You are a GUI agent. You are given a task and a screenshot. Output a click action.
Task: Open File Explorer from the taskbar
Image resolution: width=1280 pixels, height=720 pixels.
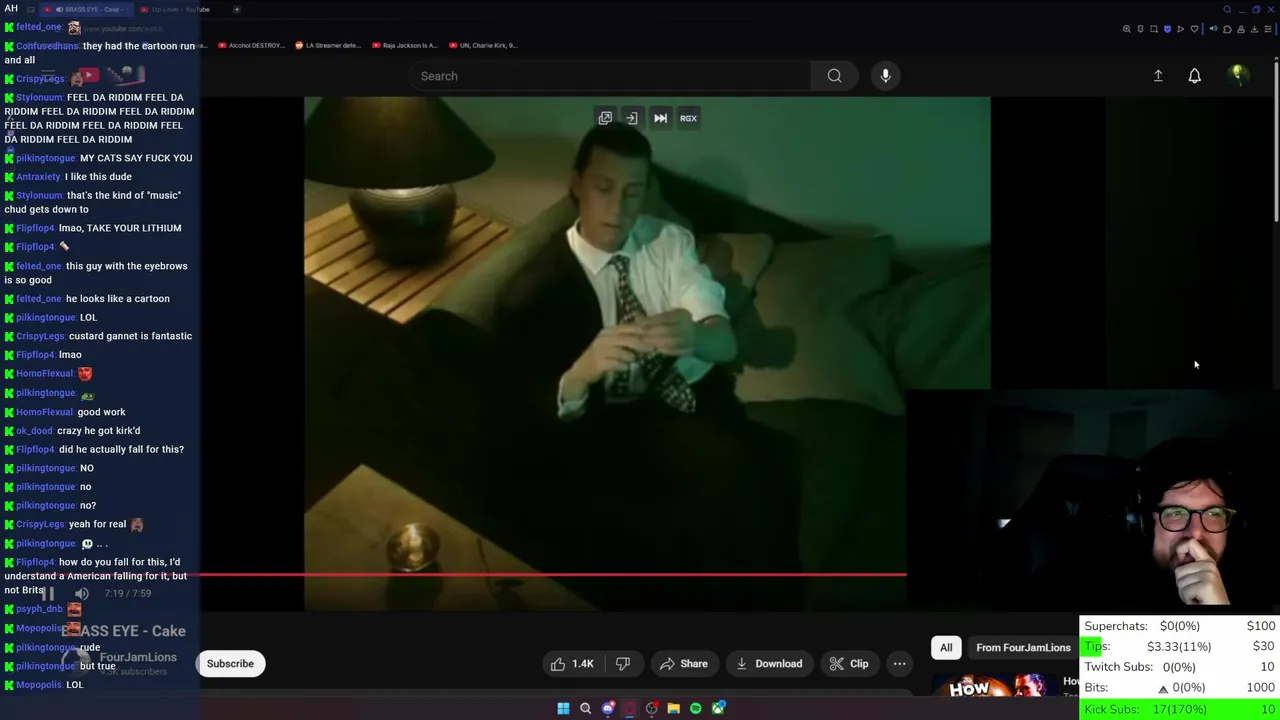(674, 708)
